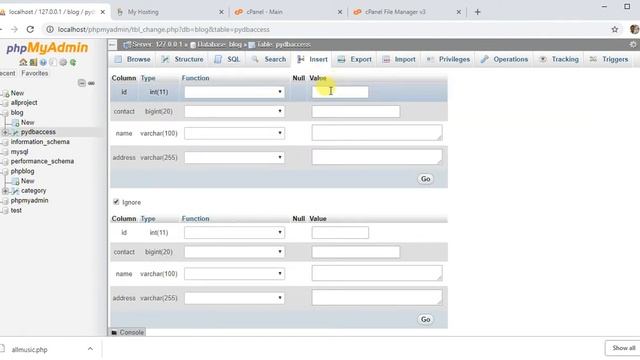640x360 pixels.
Task: Select the test database
Action: (16, 210)
